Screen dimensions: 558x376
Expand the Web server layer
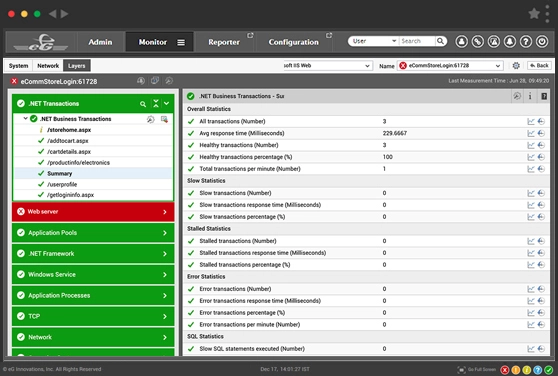pos(93,212)
